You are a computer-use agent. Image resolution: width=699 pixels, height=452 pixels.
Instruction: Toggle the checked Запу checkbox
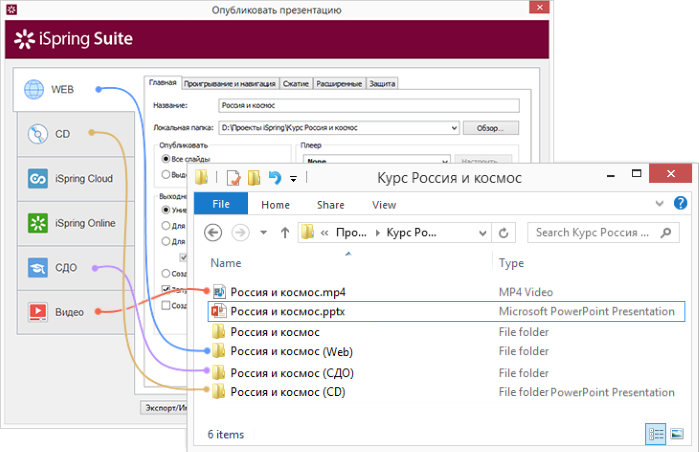click(166, 289)
